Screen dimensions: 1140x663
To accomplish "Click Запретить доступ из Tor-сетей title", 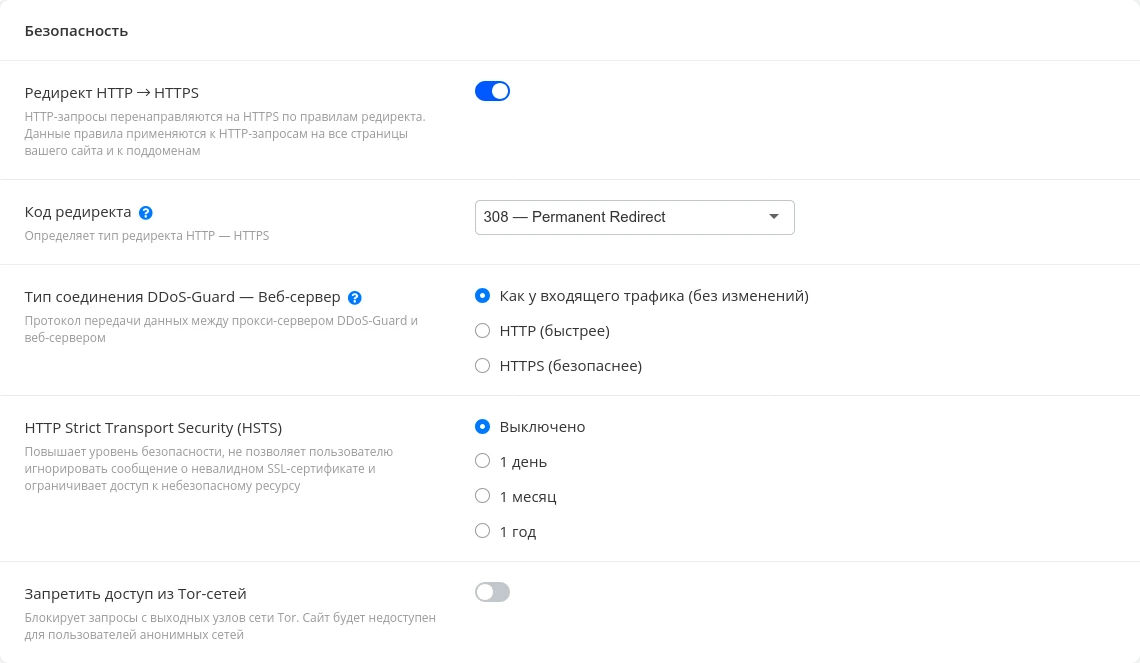I will tap(135, 594).
